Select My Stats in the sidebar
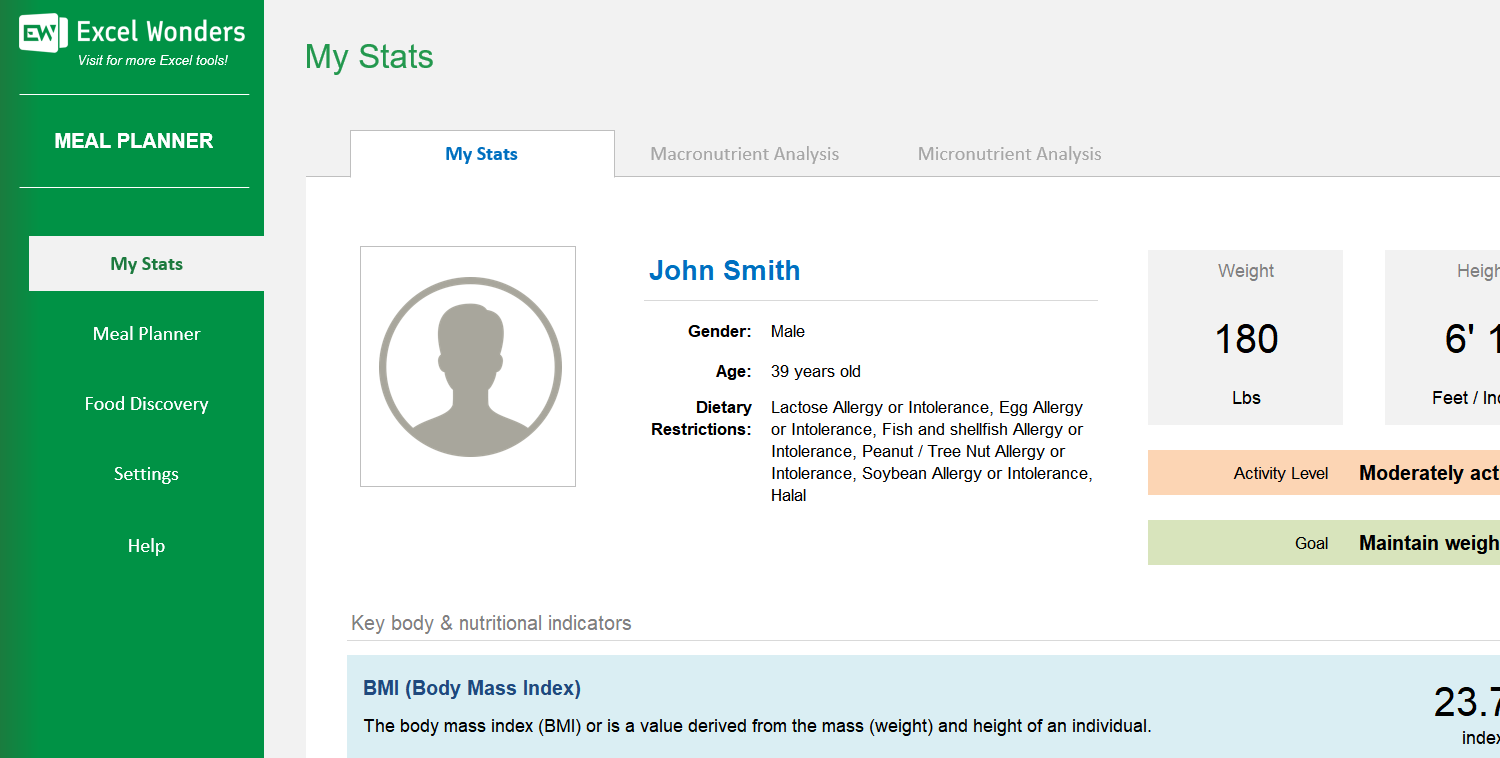Screen dimensions: 1500x758 [x=146, y=264]
